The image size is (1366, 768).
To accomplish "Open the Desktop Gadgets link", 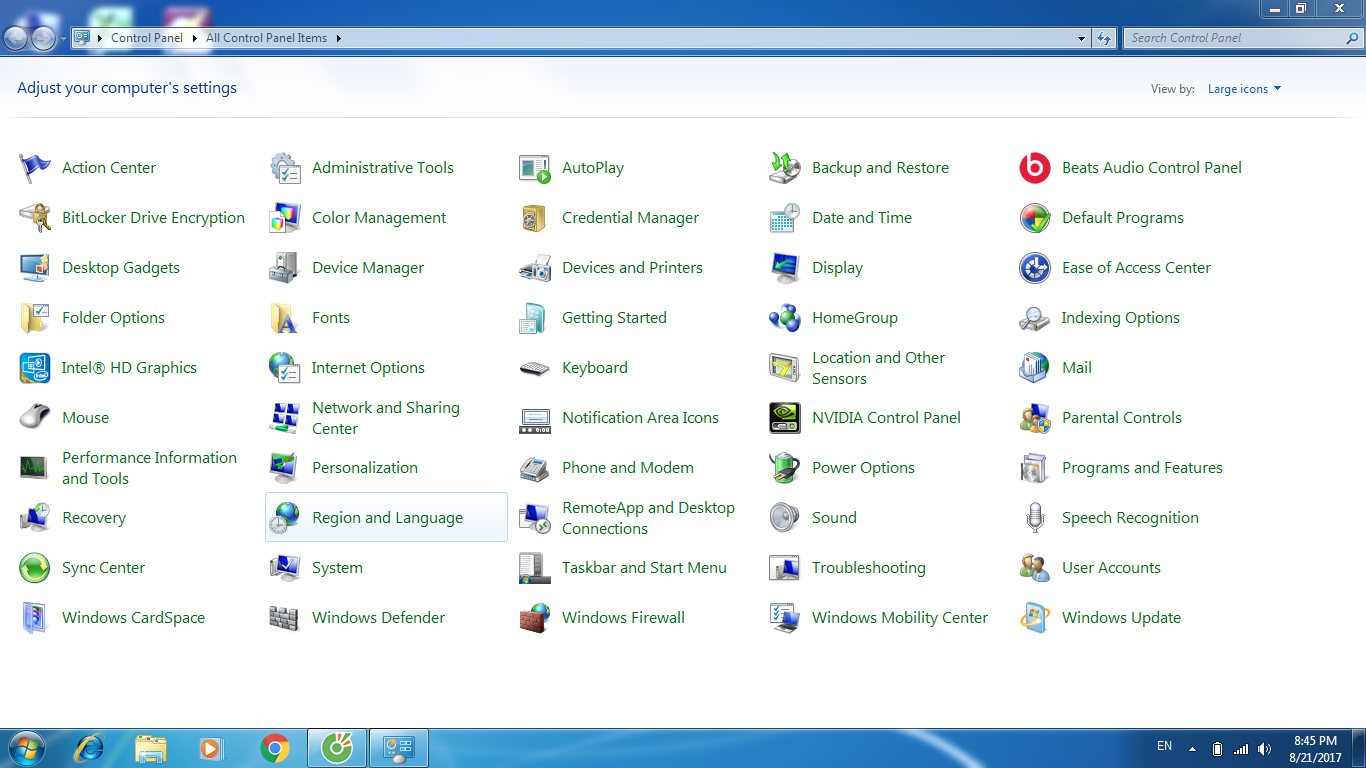I will pyautogui.click(x=121, y=268).
